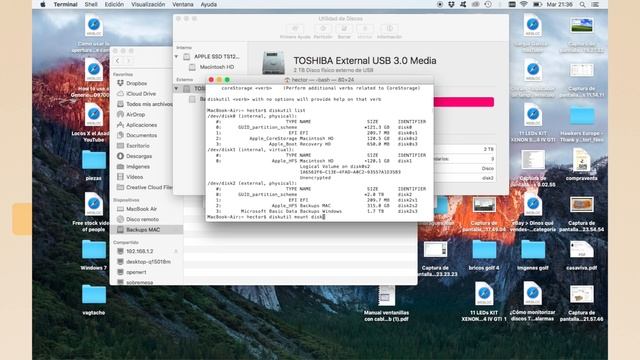Eject the 192.168.1.2 shared server

pos(176,251)
